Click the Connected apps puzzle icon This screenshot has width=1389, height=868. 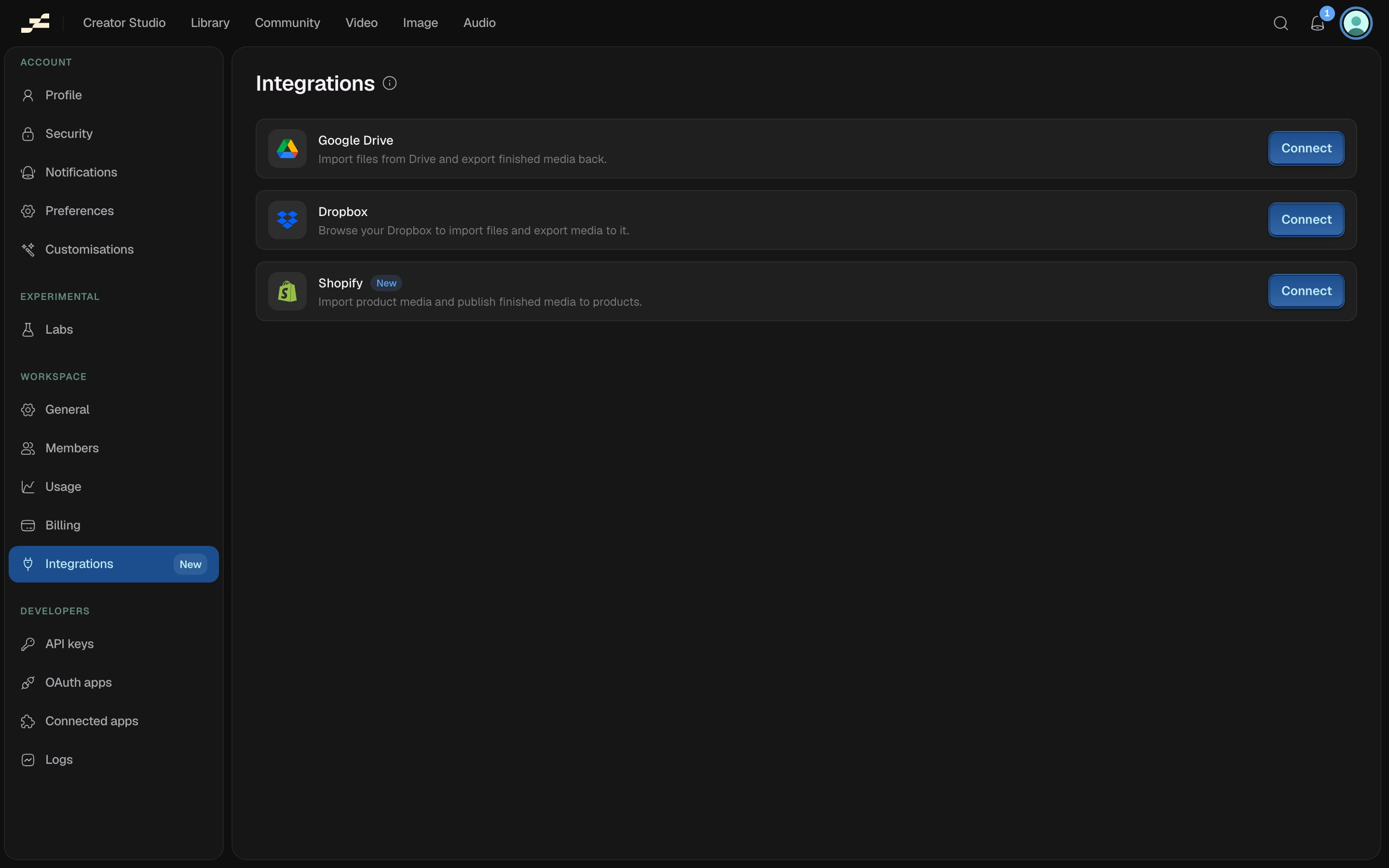[x=27, y=721]
